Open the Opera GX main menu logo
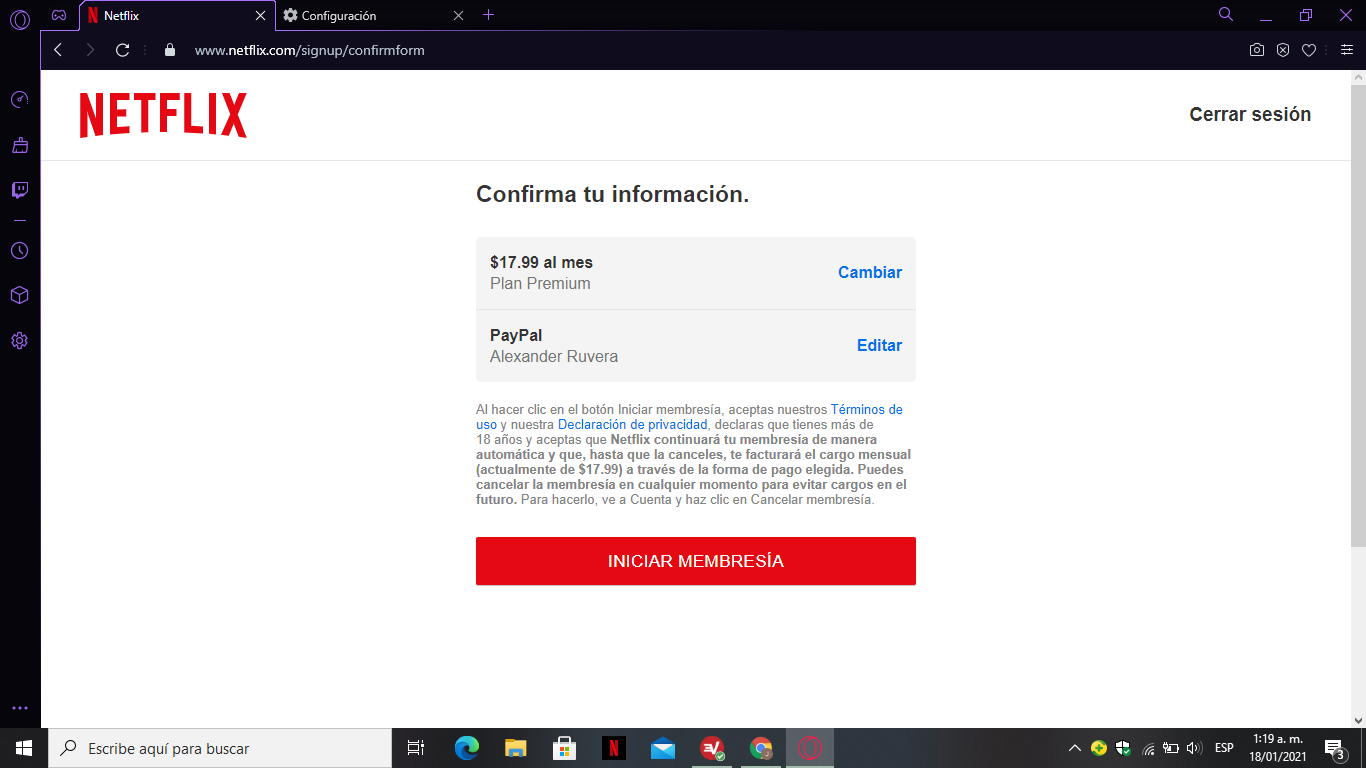Screen dimensions: 1366x768 [20, 18]
